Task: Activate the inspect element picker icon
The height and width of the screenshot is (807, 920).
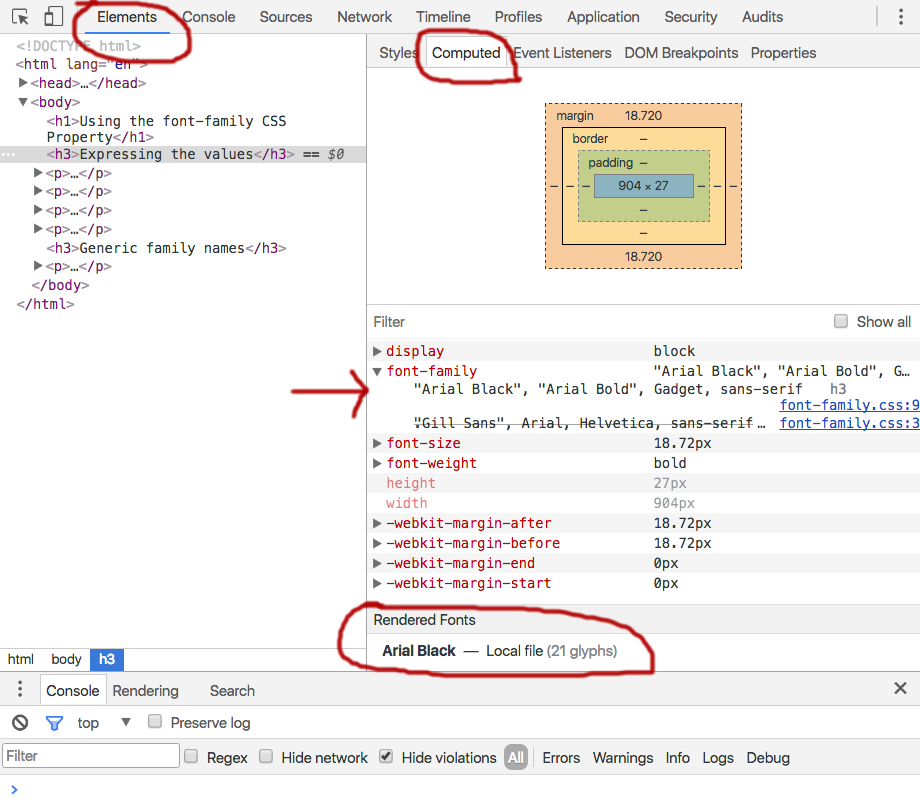Action: click(x=20, y=16)
